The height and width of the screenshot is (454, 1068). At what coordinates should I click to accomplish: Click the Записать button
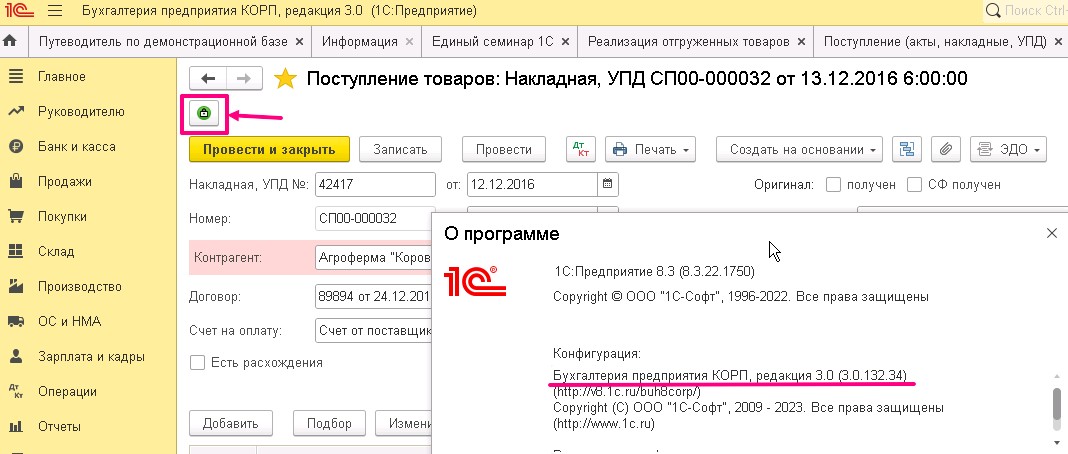click(400, 149)
